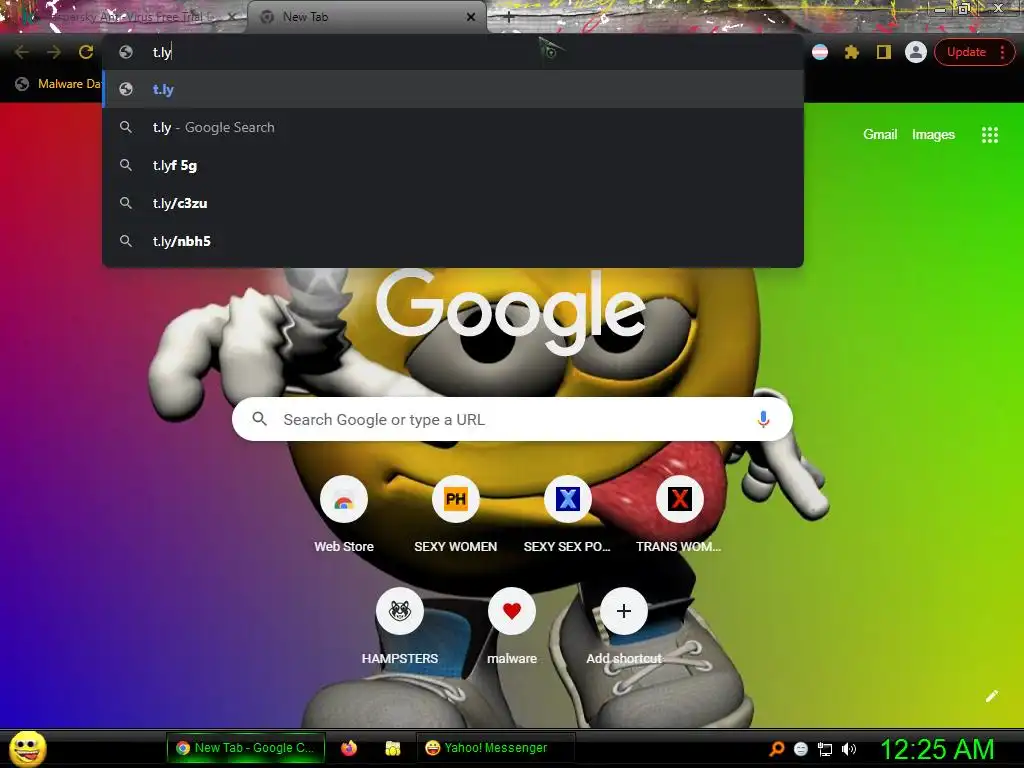Select the 't.lyf 5g' suggestion
The image size is (1024, 768).
tap(453, 165)
